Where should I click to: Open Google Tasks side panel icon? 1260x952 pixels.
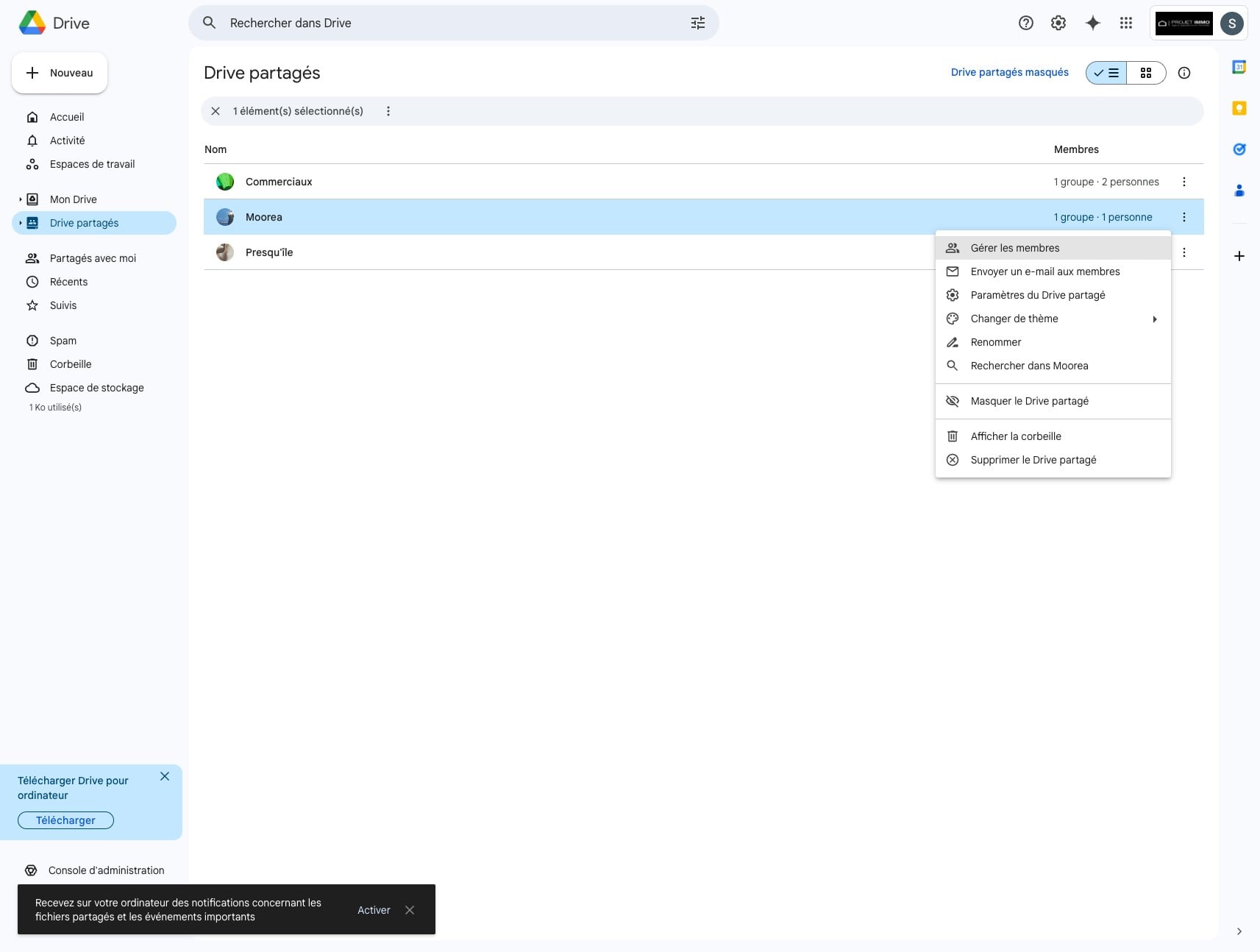tap(1239, 149)
